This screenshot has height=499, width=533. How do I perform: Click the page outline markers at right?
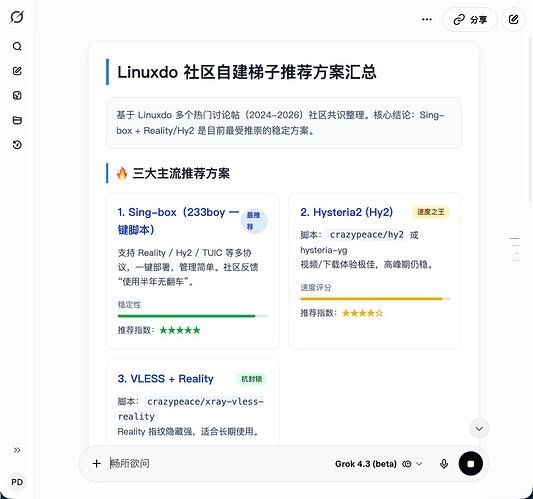(515, 250)
